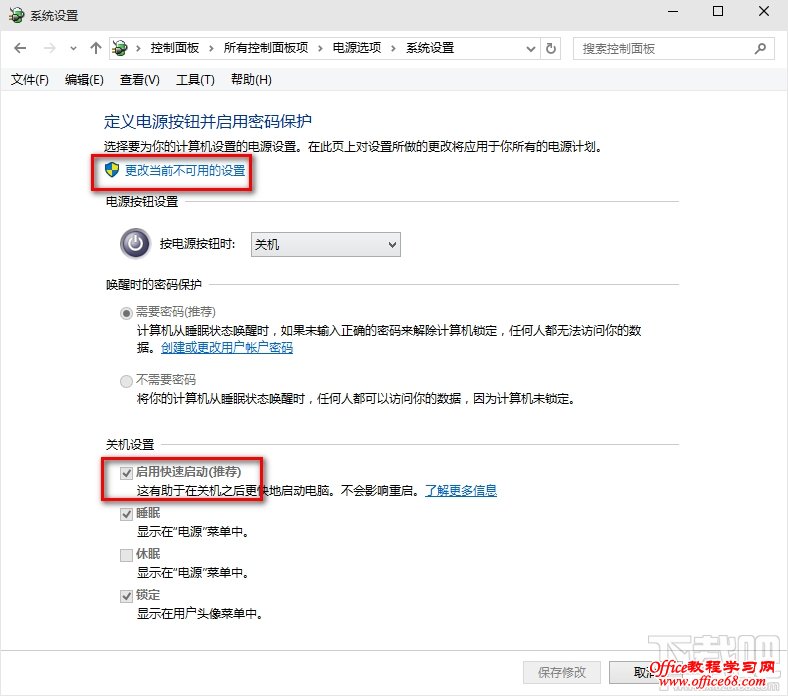
Task: Open 按电源按钮时 dropdown set to 关机
Action: pyautogui.click(x=326, y=244)
